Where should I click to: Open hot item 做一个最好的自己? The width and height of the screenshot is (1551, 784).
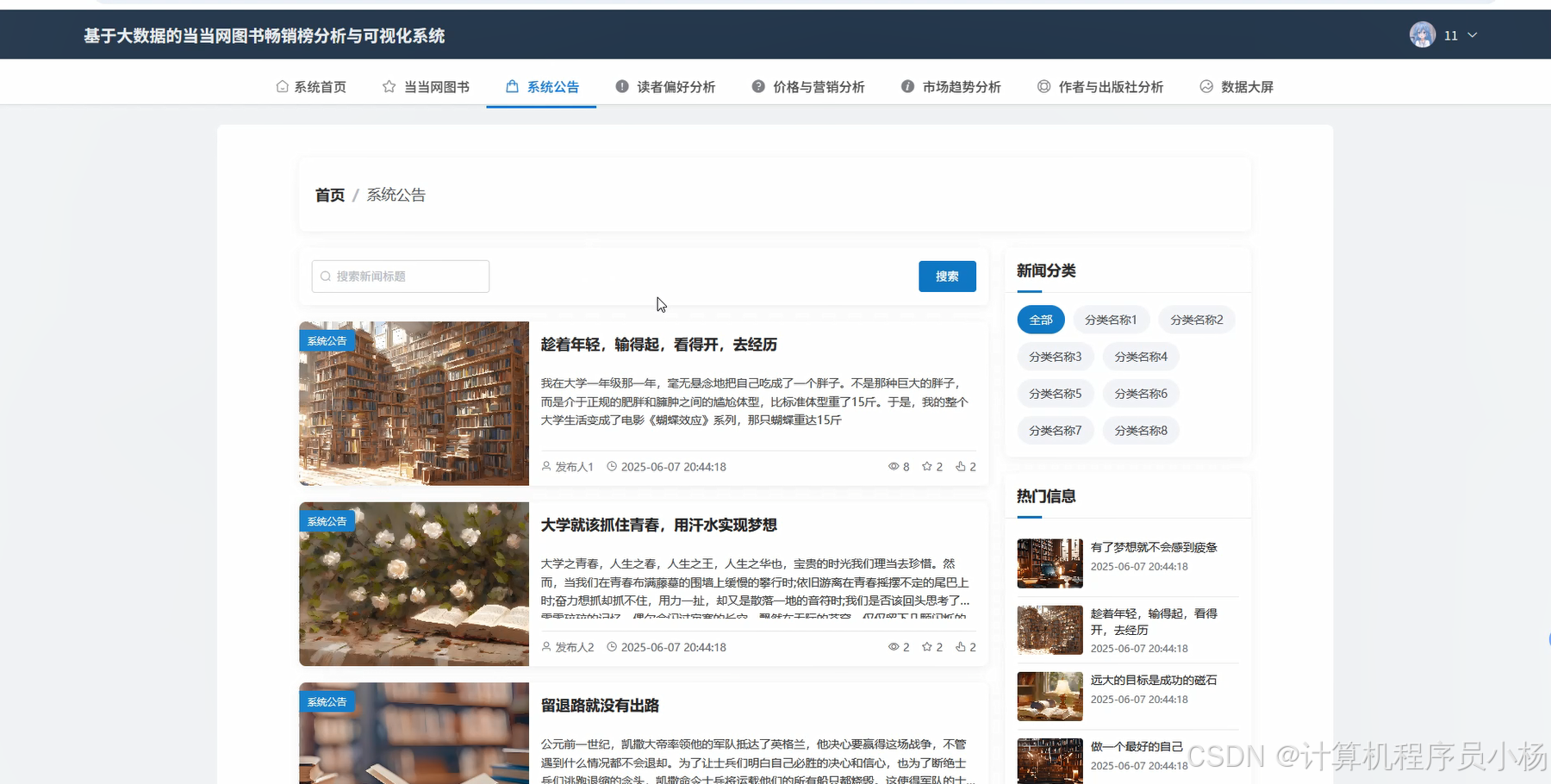(1137, 746)
